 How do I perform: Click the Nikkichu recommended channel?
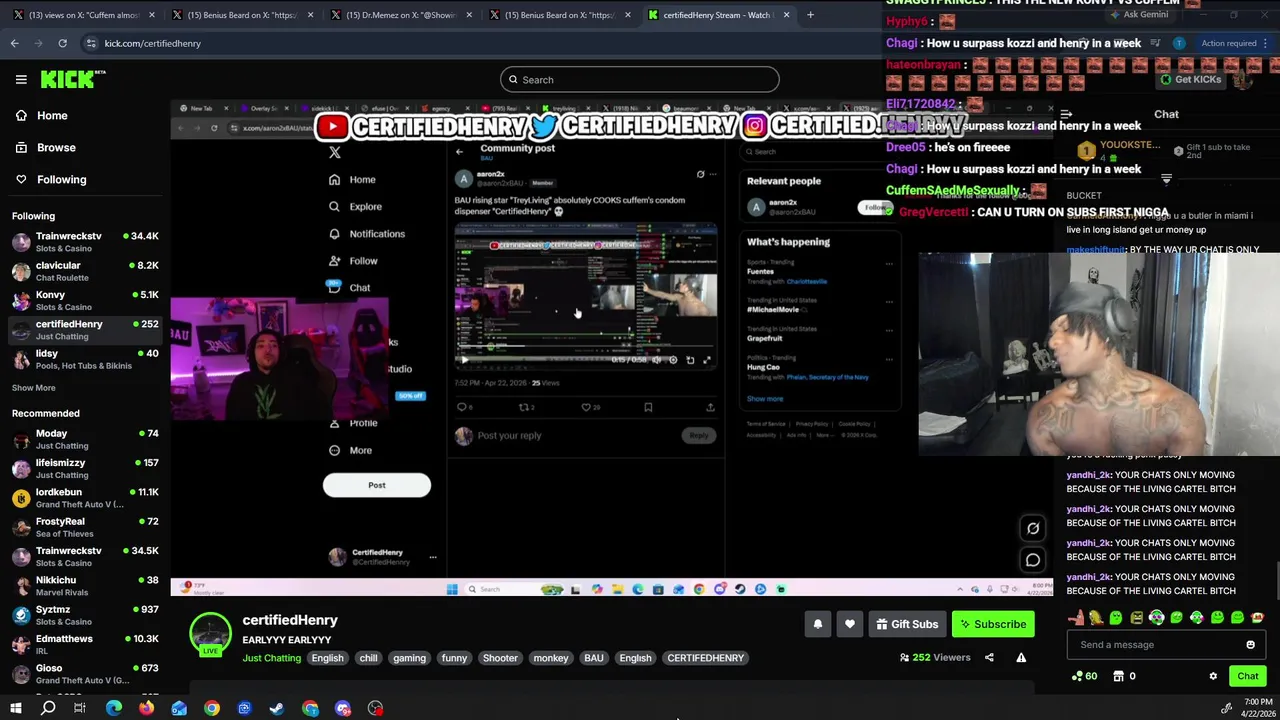85,586
